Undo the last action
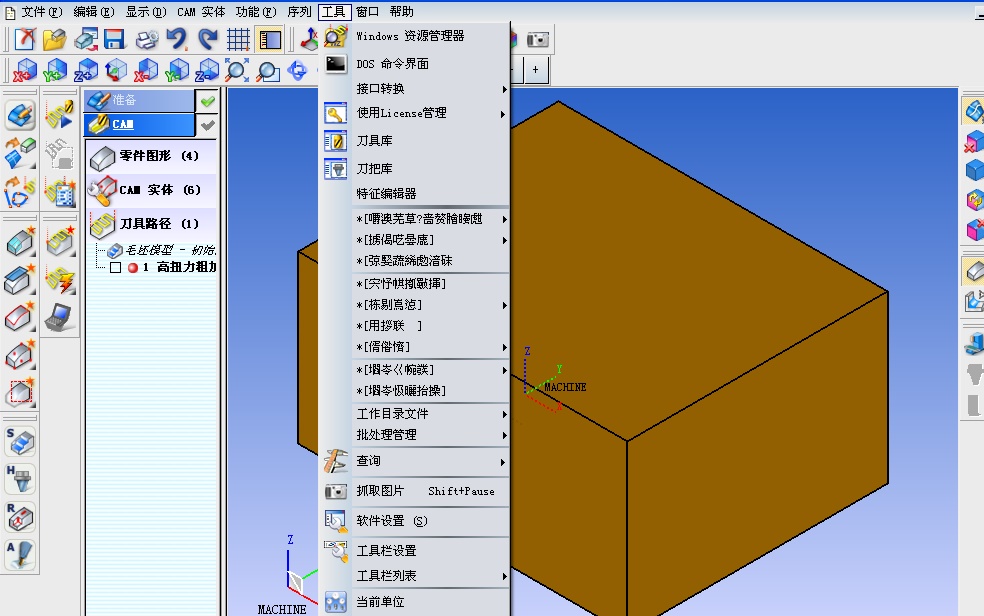 tap(177, 40)
